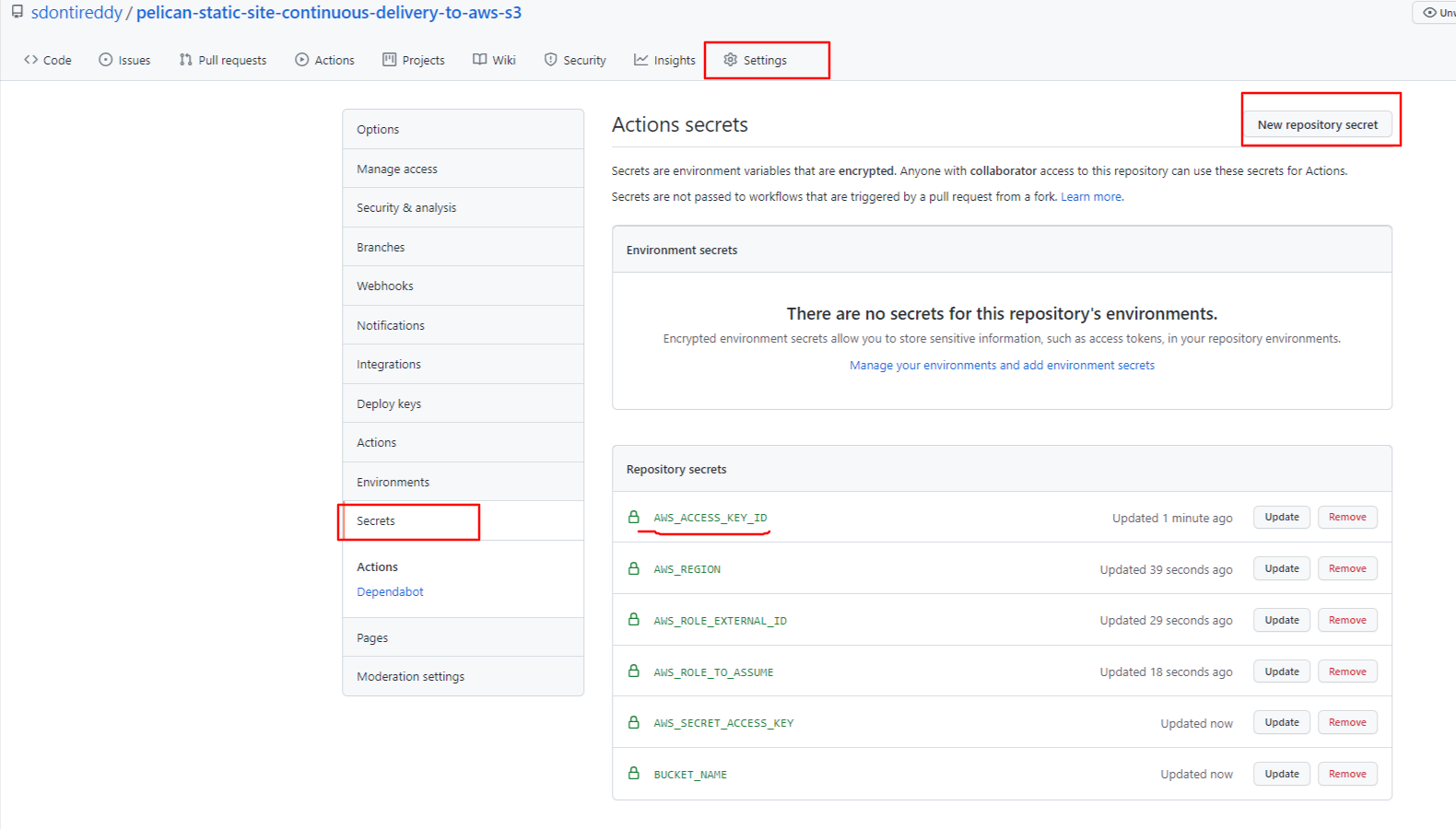The height and width of the screenshot is (829, 1456).
Task: Update the BUCKET_NAME secret
Action: (x=1282, y=775)
